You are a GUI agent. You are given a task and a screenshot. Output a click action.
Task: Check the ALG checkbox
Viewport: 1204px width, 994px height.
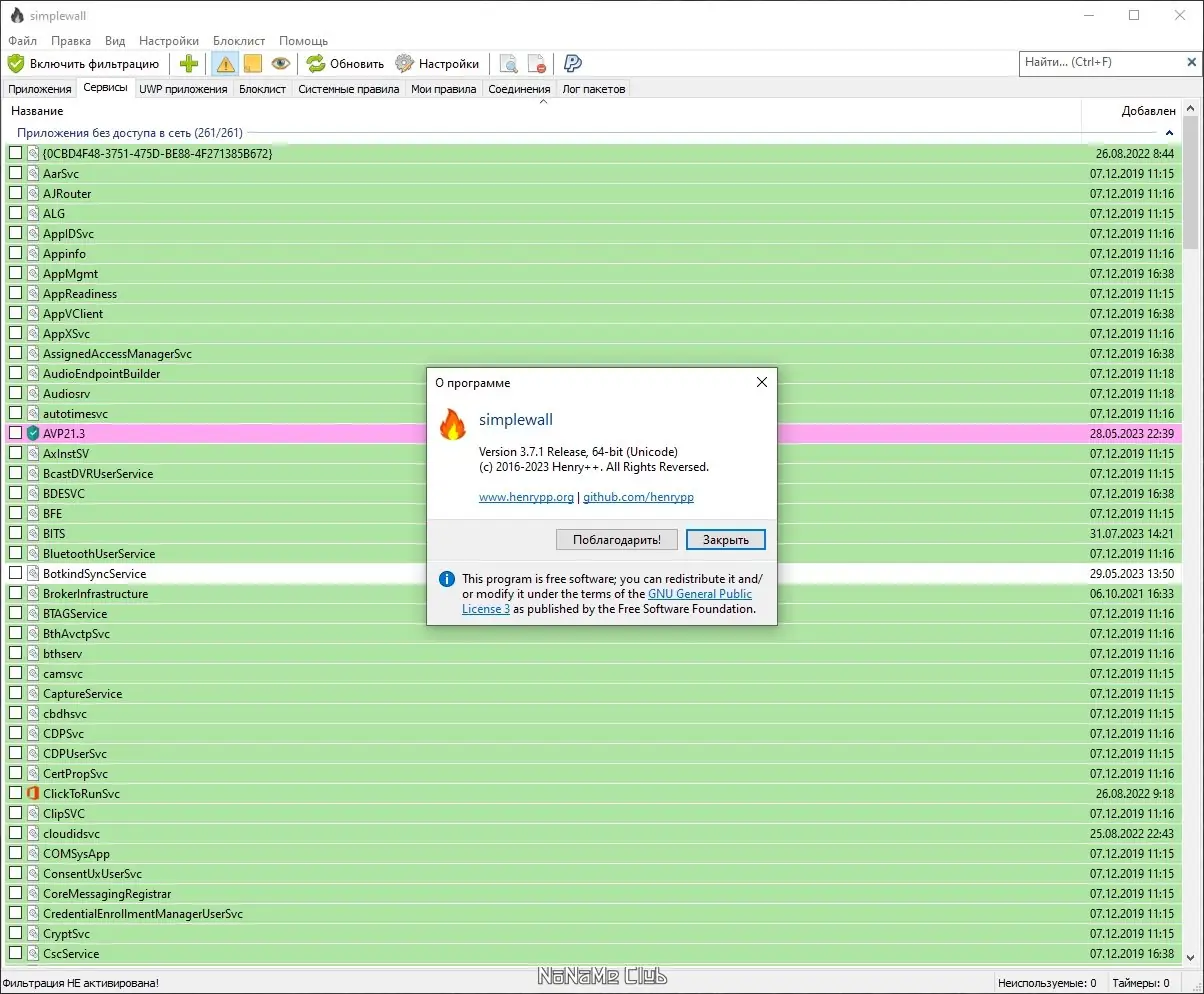tap(15, 213)
